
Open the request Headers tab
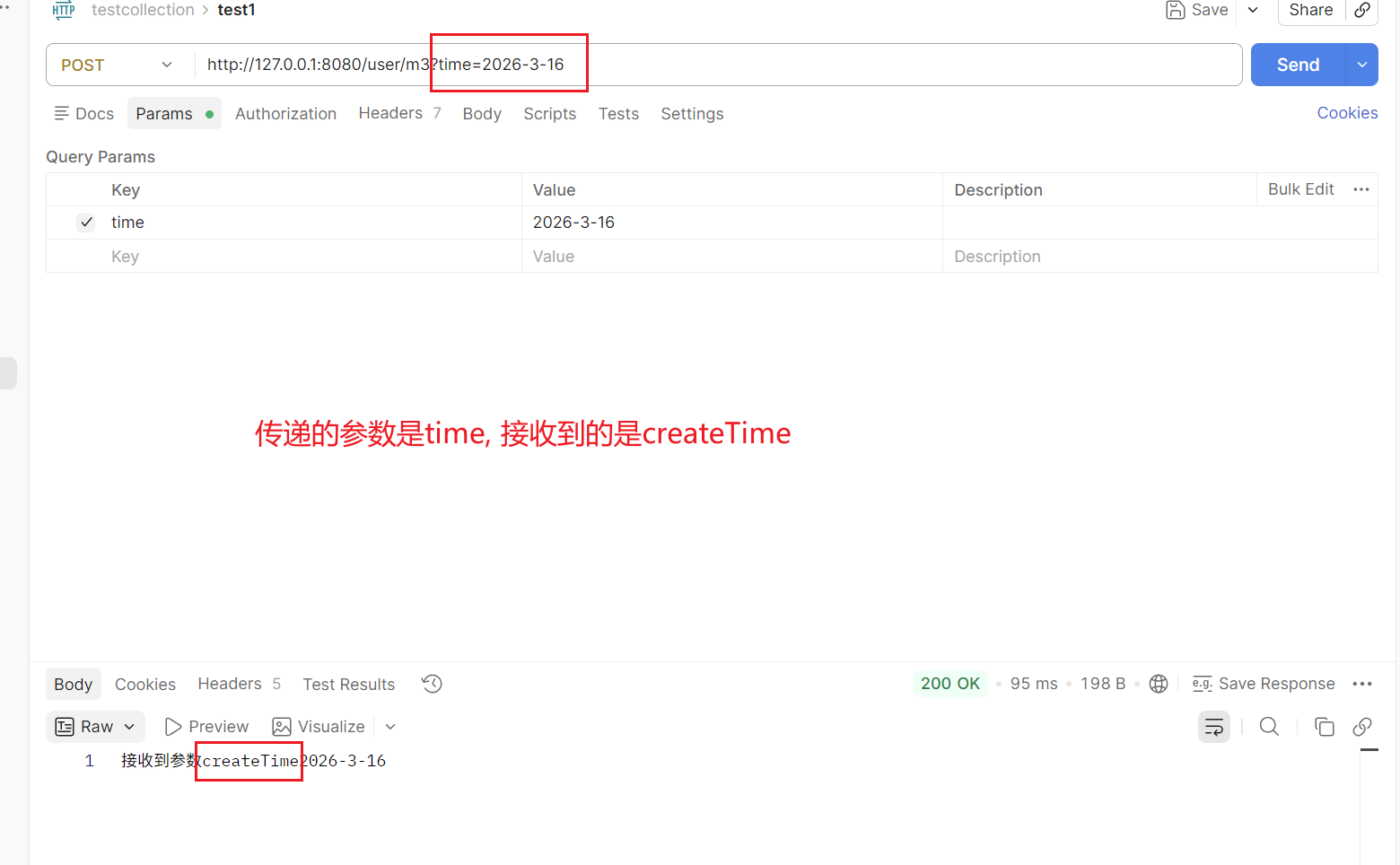coord(399,113)
